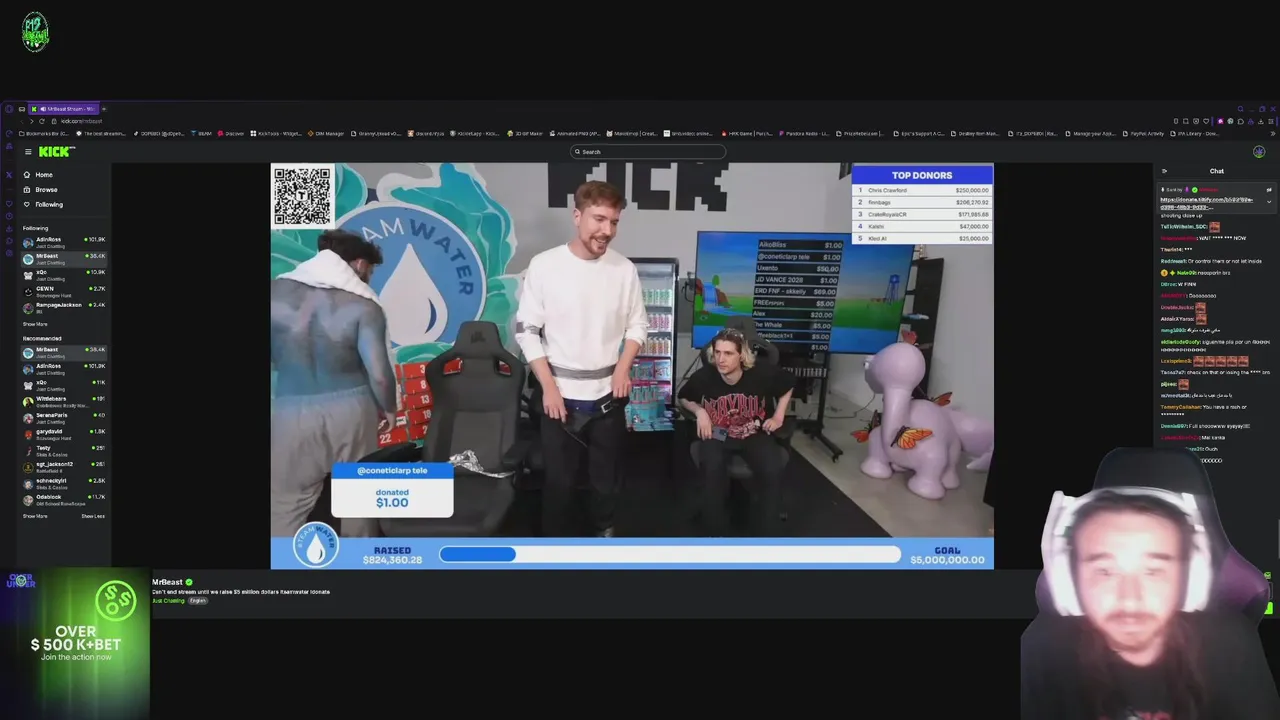This screenshot has height=720, width=1280.
Task: Expand Show More under Following list
Action: pyautogui.click(x=35, y=324)
